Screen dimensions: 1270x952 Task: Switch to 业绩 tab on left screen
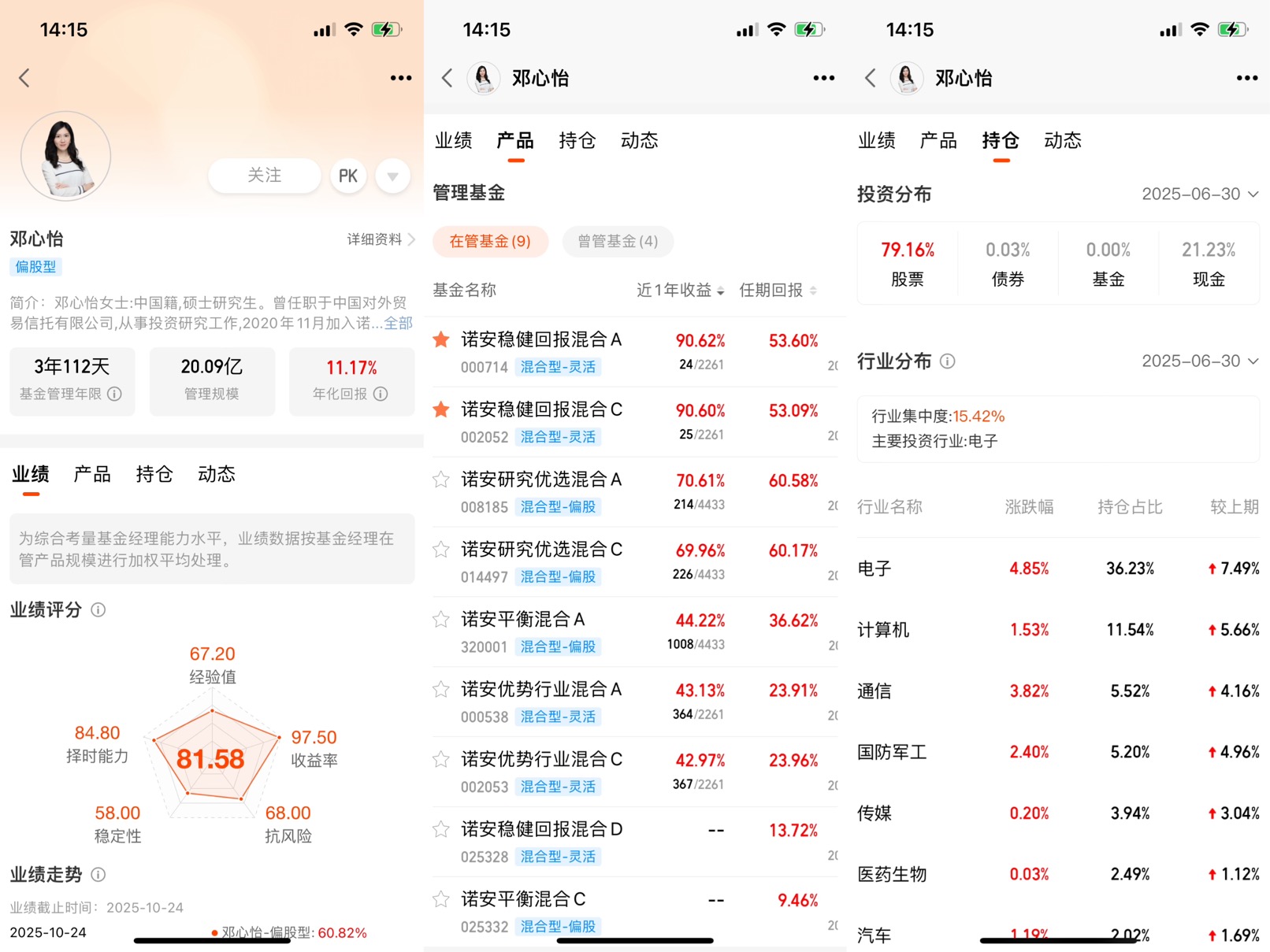click(x=31, y=475)
